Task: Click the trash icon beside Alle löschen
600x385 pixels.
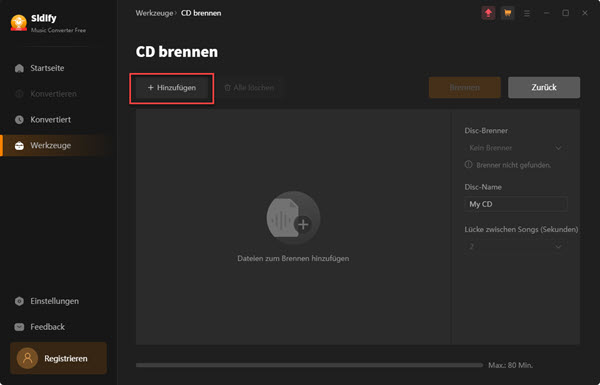Action: coord(227,88)
